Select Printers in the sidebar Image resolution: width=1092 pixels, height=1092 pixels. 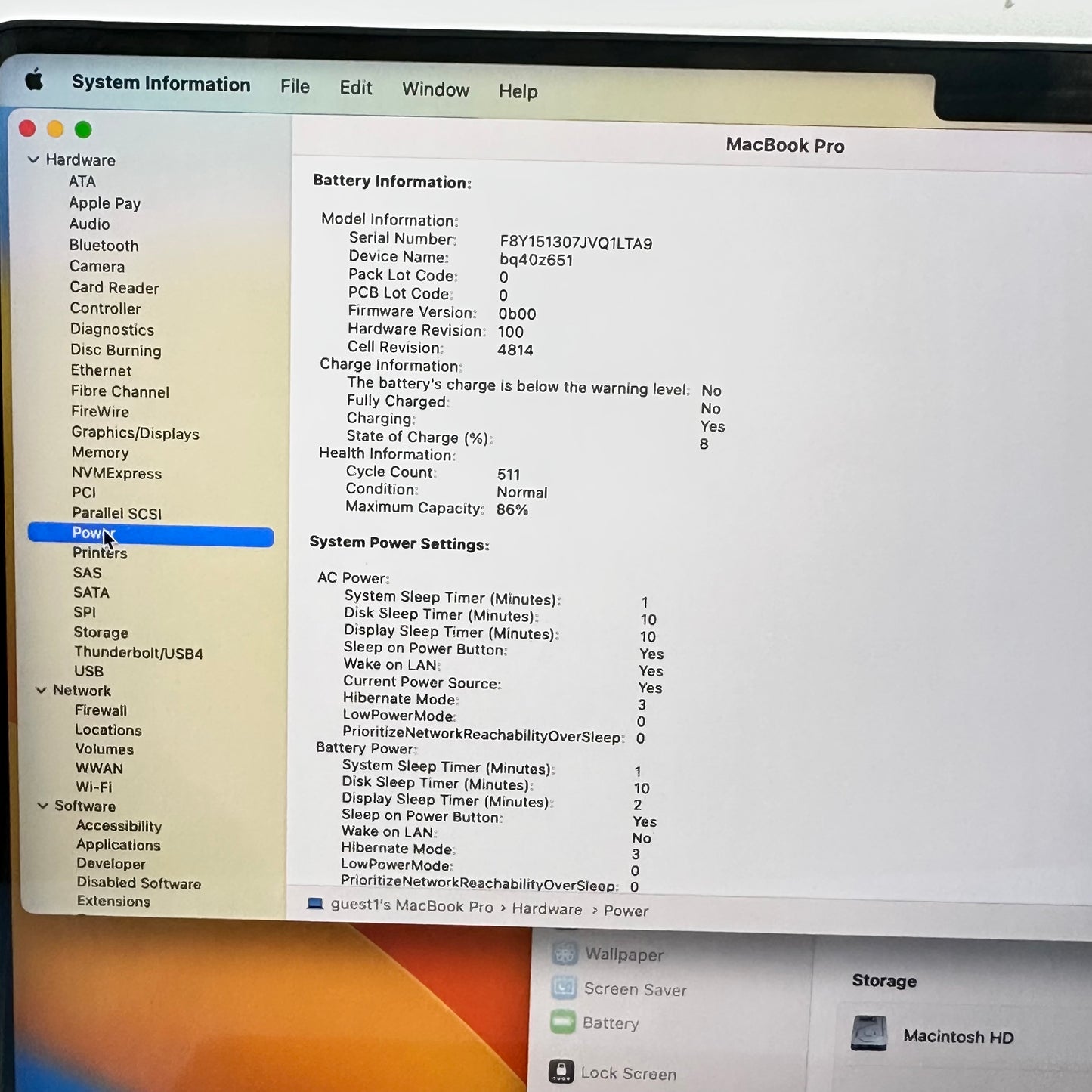(x=100, y=553)
